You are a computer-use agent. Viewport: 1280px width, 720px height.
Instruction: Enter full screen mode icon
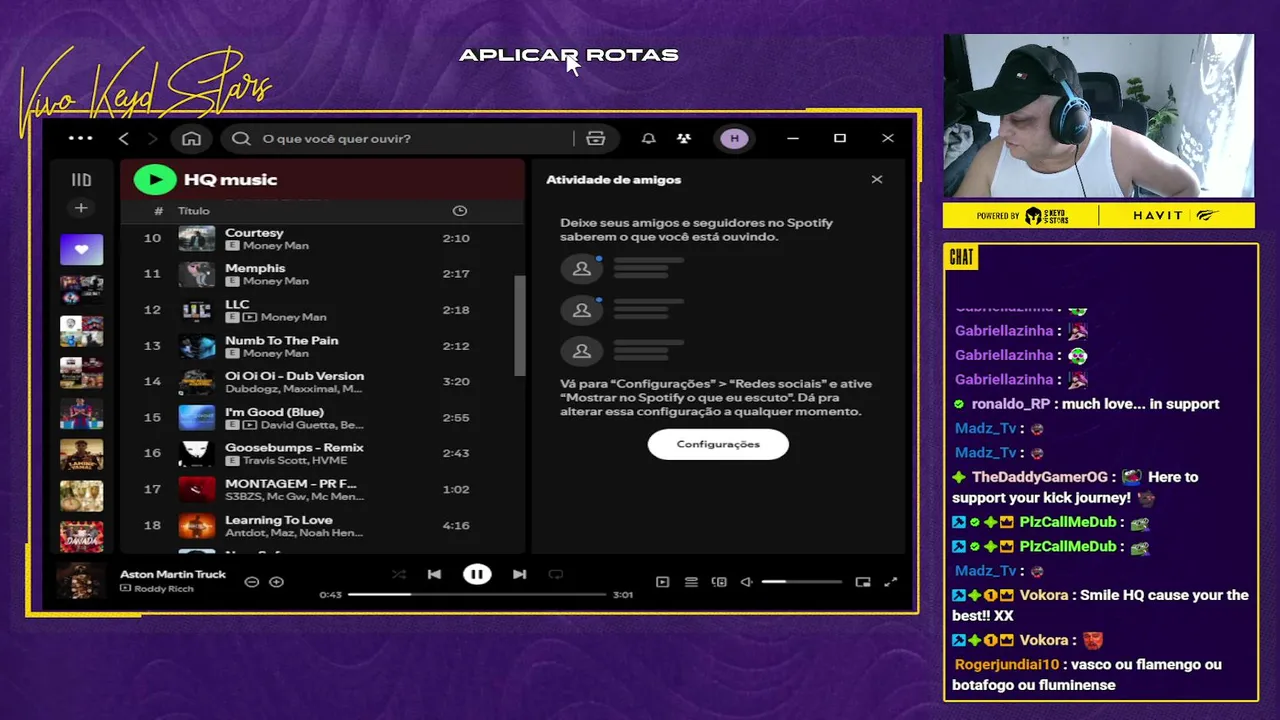[x=891, y=582]
